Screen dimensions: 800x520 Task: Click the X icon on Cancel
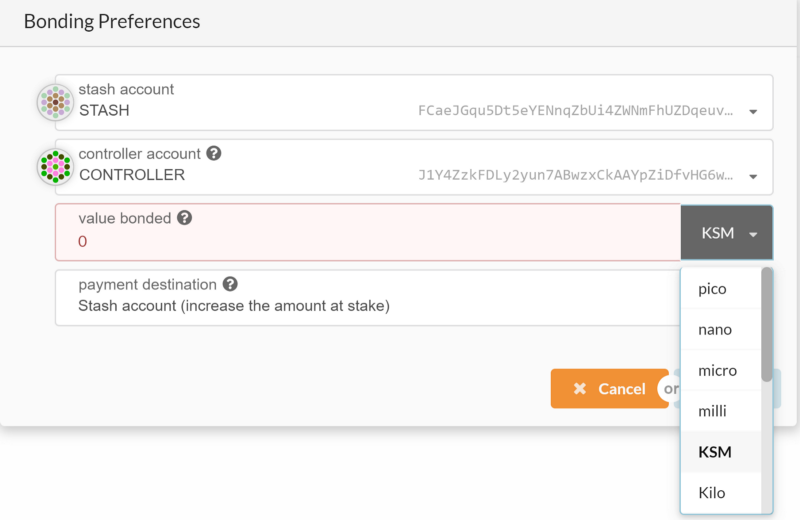(x=580, y=389)
